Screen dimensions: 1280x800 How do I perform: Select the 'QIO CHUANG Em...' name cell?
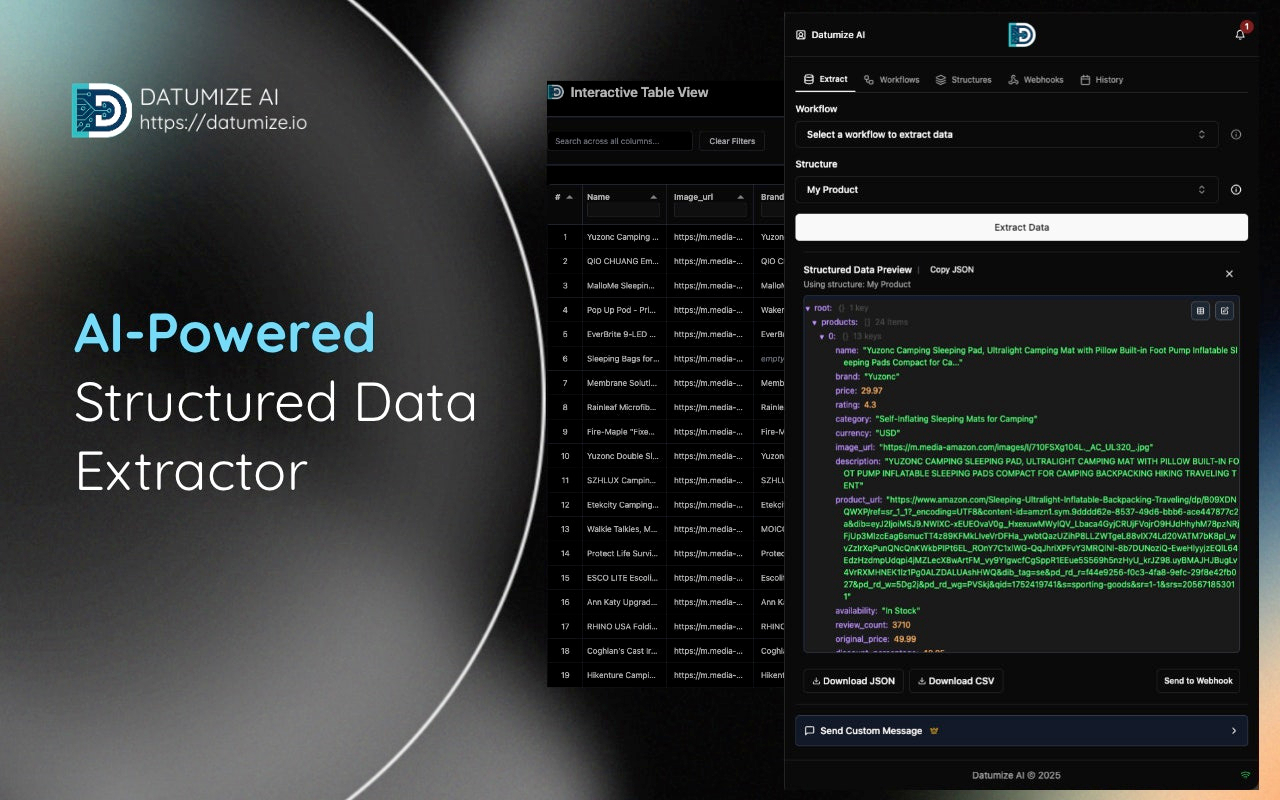click(623, 261)
